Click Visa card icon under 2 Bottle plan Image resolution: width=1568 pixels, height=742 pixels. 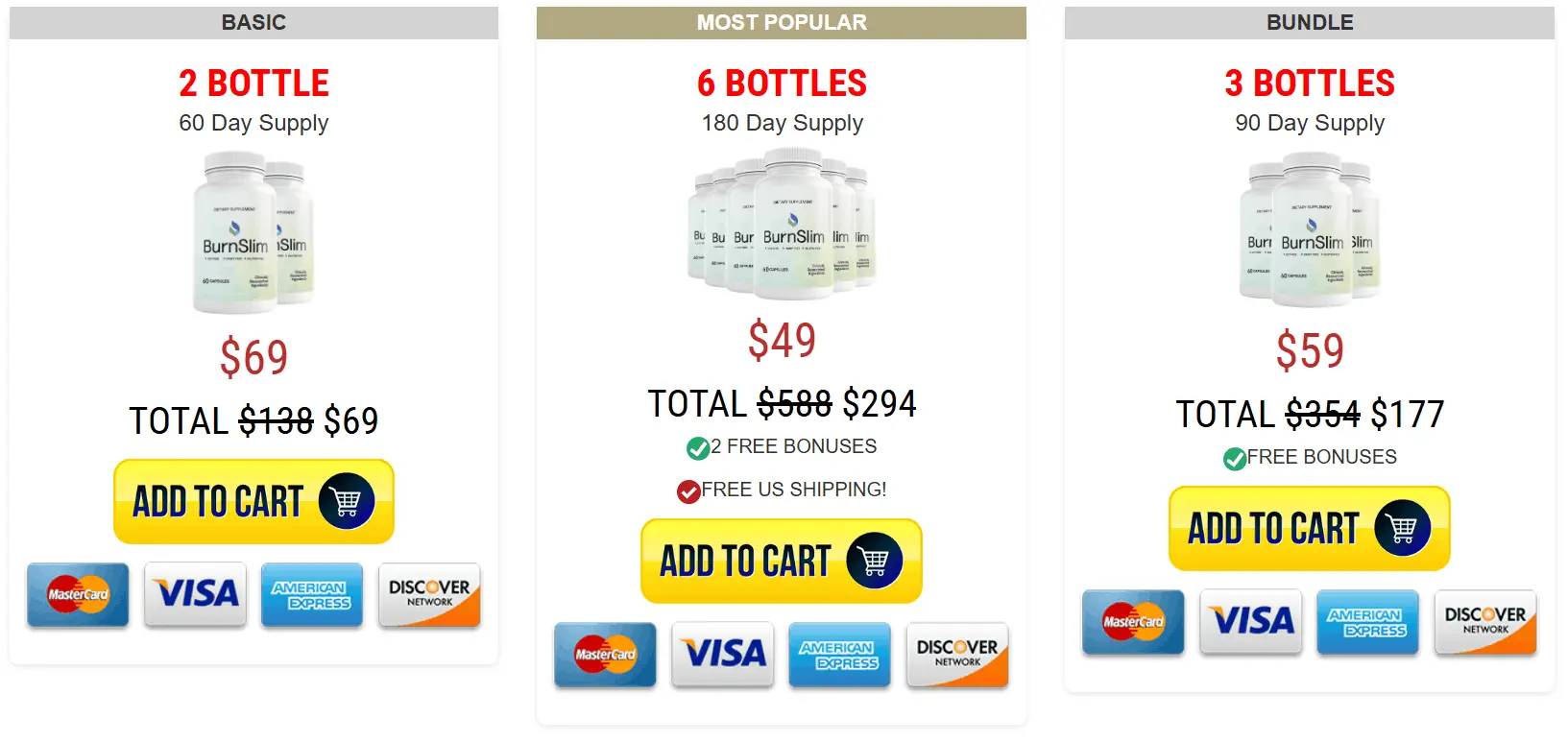click(x=196, y=595)
